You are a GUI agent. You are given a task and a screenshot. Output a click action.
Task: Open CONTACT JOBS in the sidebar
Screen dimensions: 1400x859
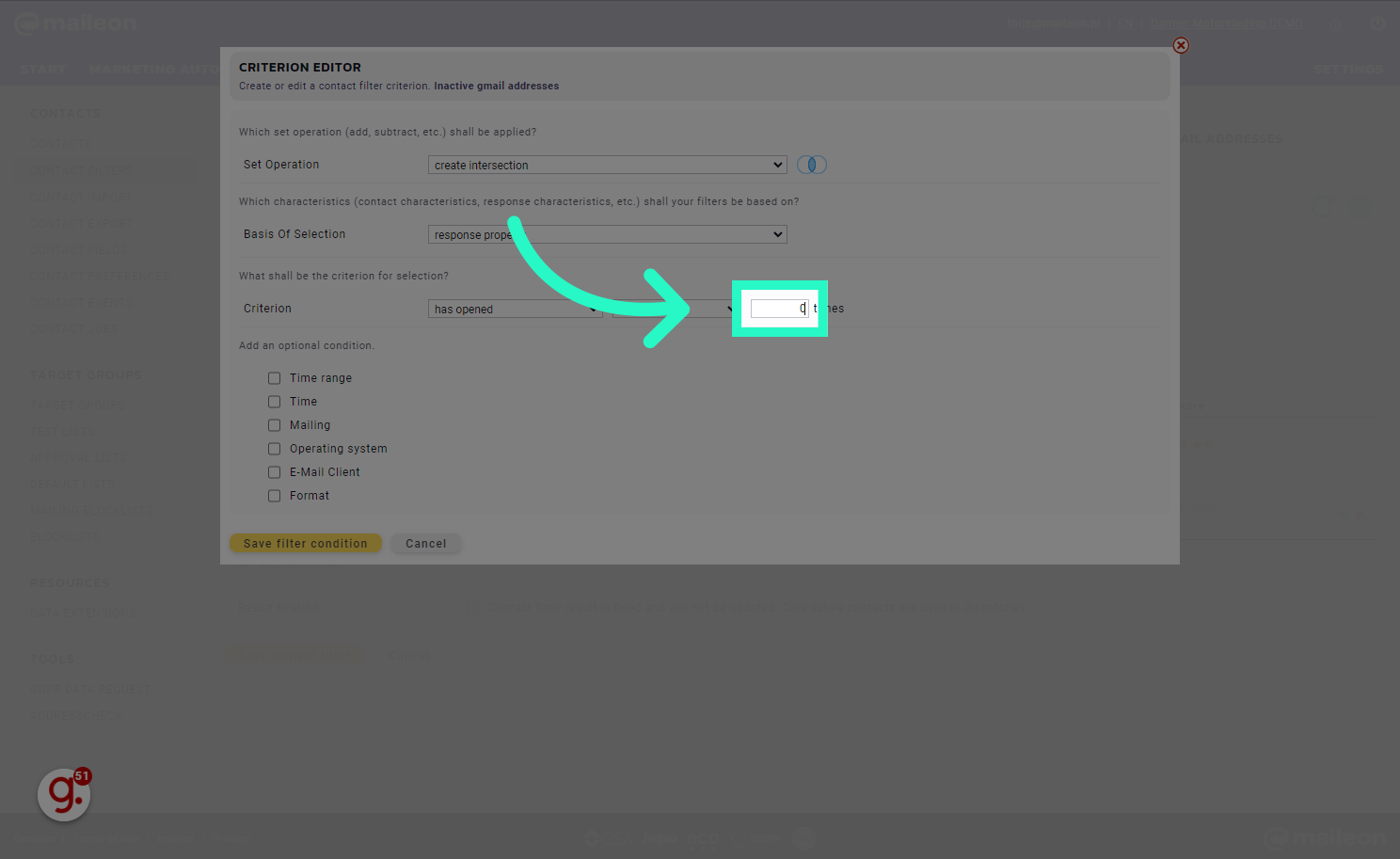click(74, 329)
